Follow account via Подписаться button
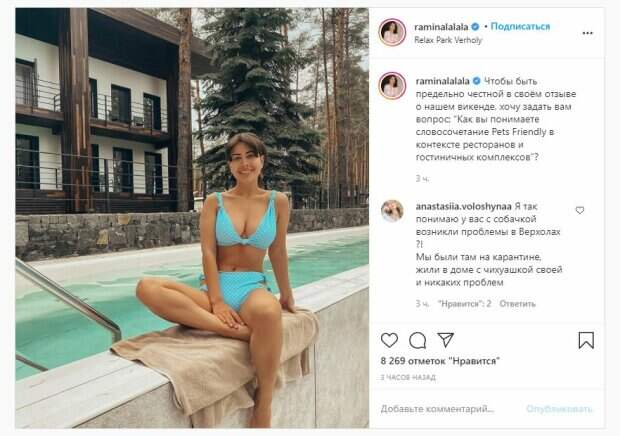Screen dimensions: 620x436 click(x=520, y=26)
